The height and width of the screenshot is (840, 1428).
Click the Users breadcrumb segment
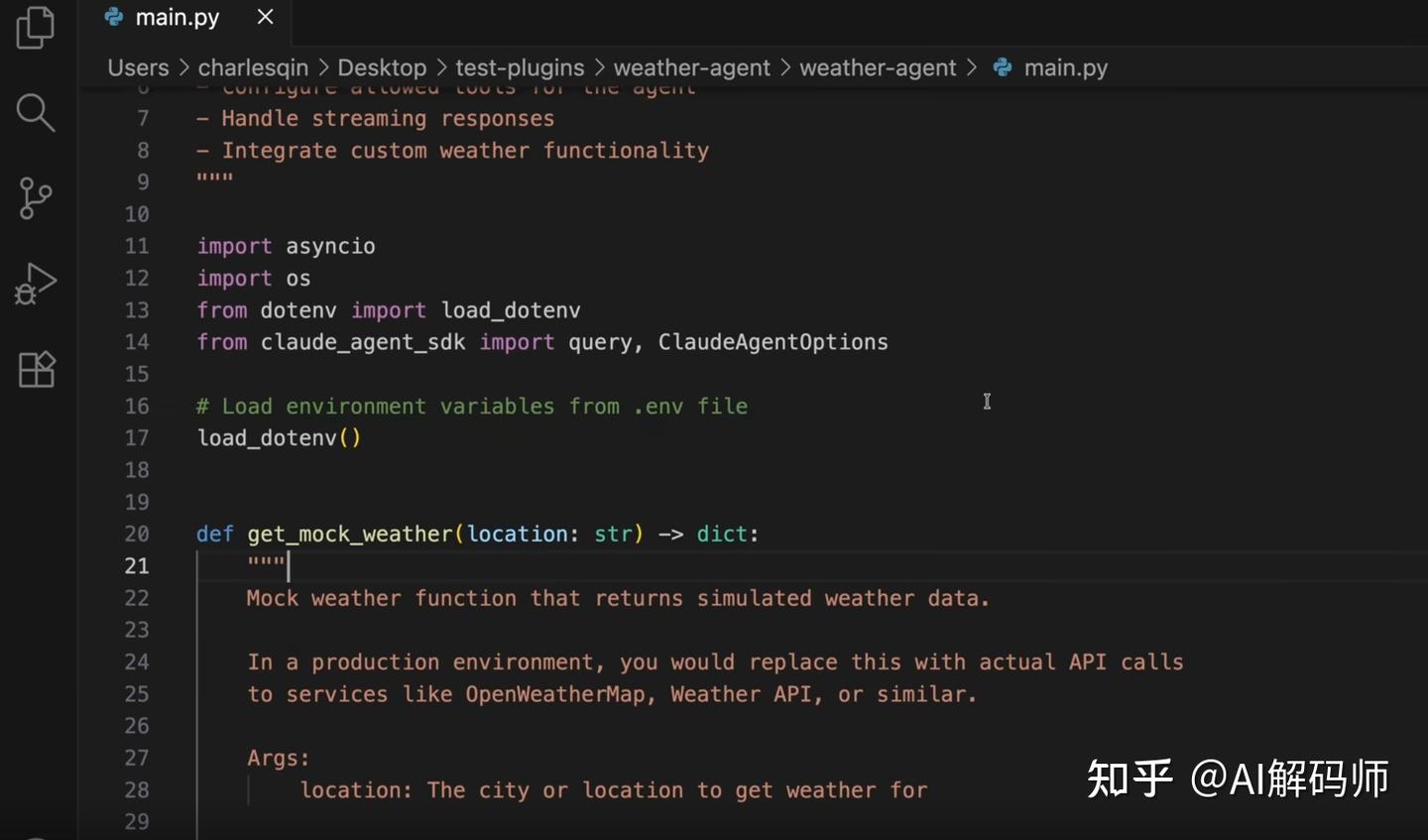(138, 67)
